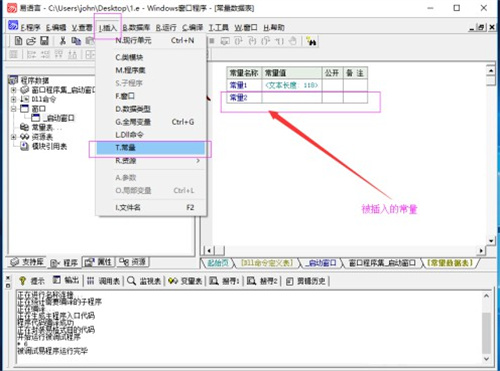The width and height of the screenshot is (500, 371).
Task: Click the hand breakpoint icon in debug toolbar
Action: [x=293, y=41]
